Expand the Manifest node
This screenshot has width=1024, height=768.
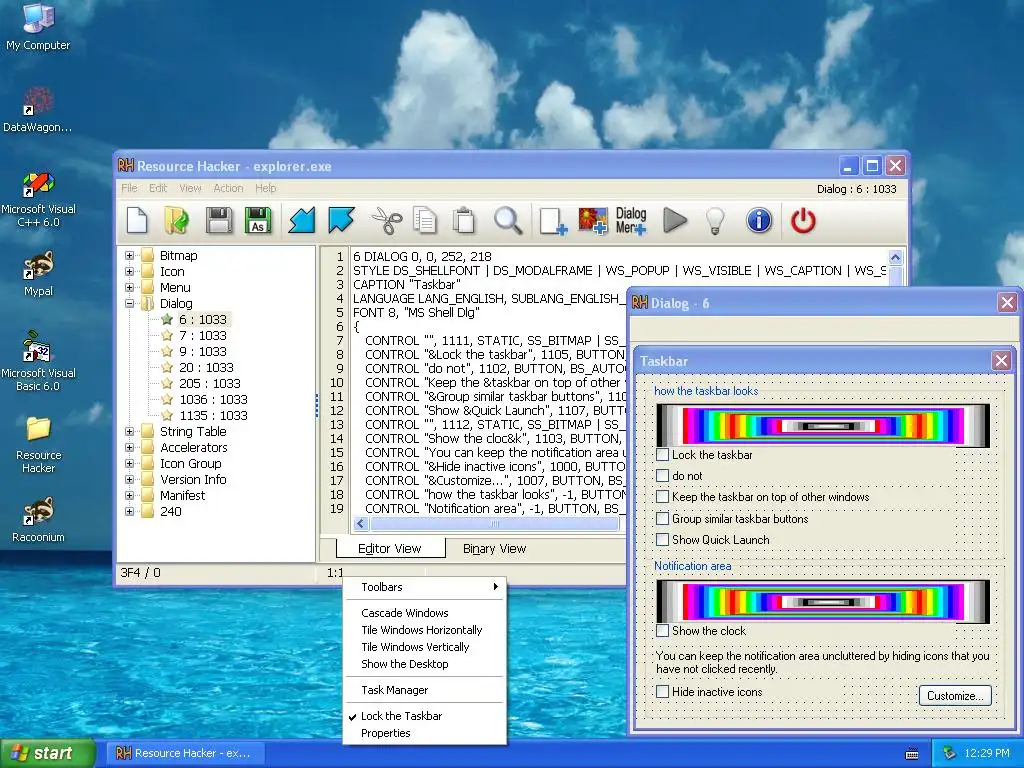(129, 495)
